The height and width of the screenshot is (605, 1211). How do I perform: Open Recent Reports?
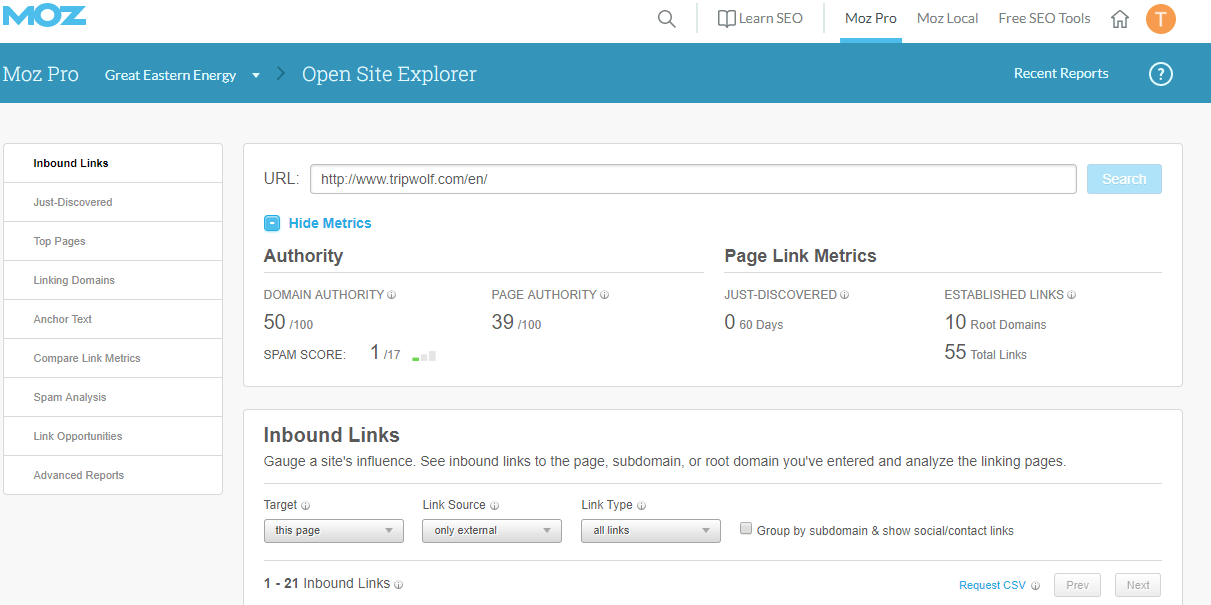click(x=1061, y=73)
